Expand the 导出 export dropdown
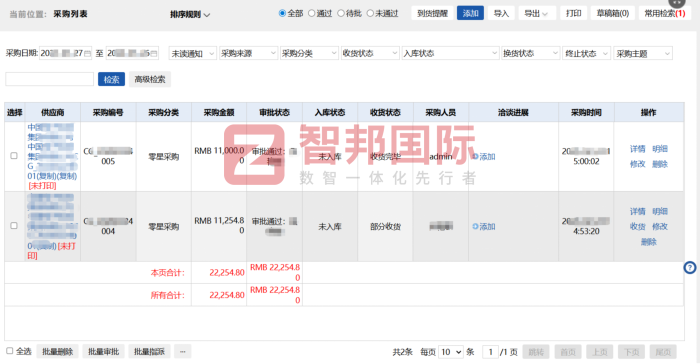700x364 pixels. (537, 13)
